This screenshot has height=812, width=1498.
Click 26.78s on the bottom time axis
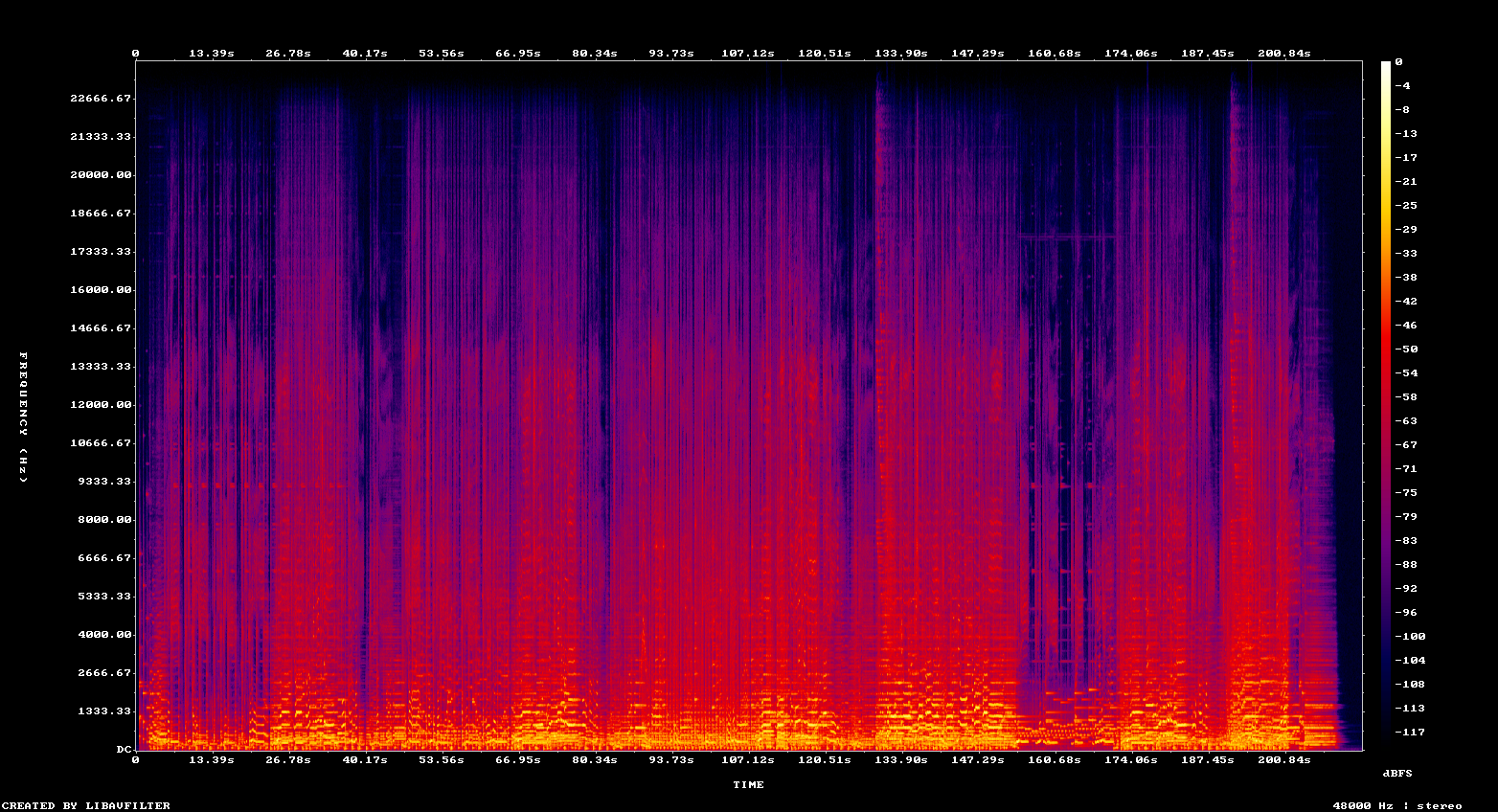point(288,760)
